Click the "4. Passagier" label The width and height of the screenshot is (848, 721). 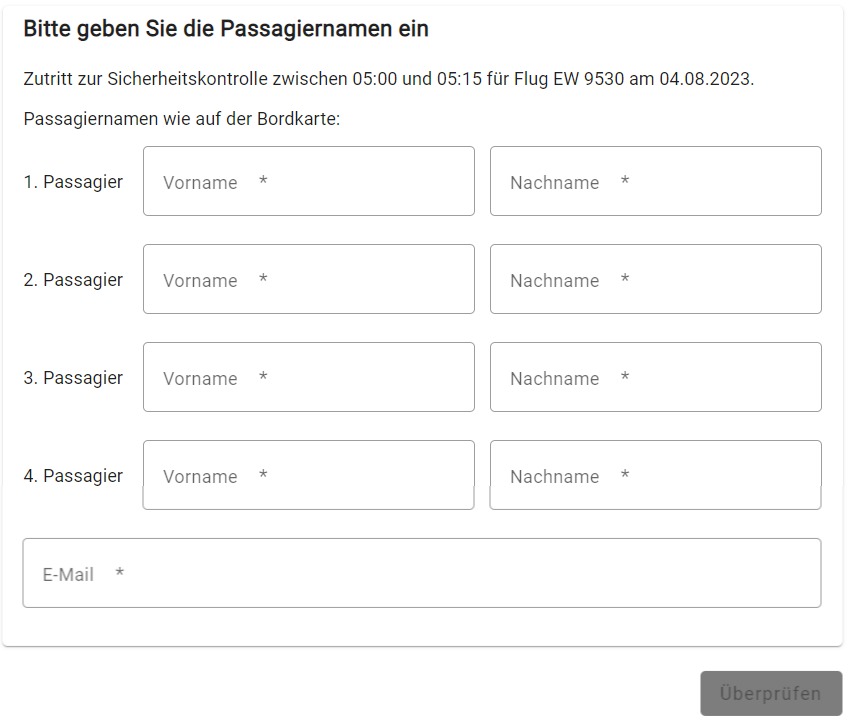point(73,476)
